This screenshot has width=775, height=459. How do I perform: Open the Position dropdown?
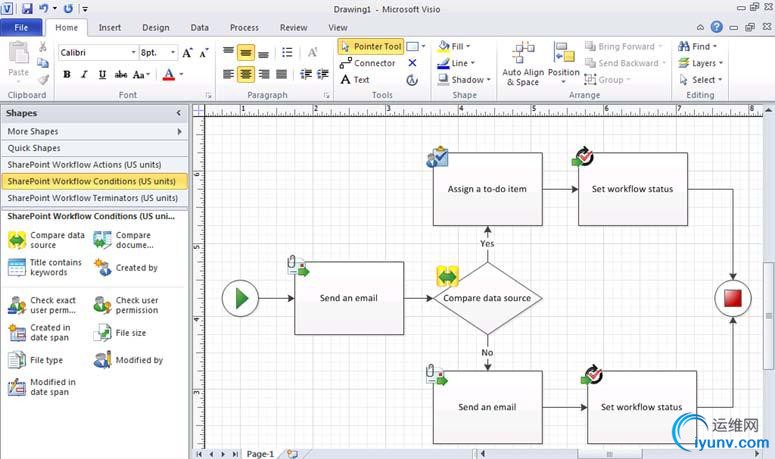click(x=563, y=63)
